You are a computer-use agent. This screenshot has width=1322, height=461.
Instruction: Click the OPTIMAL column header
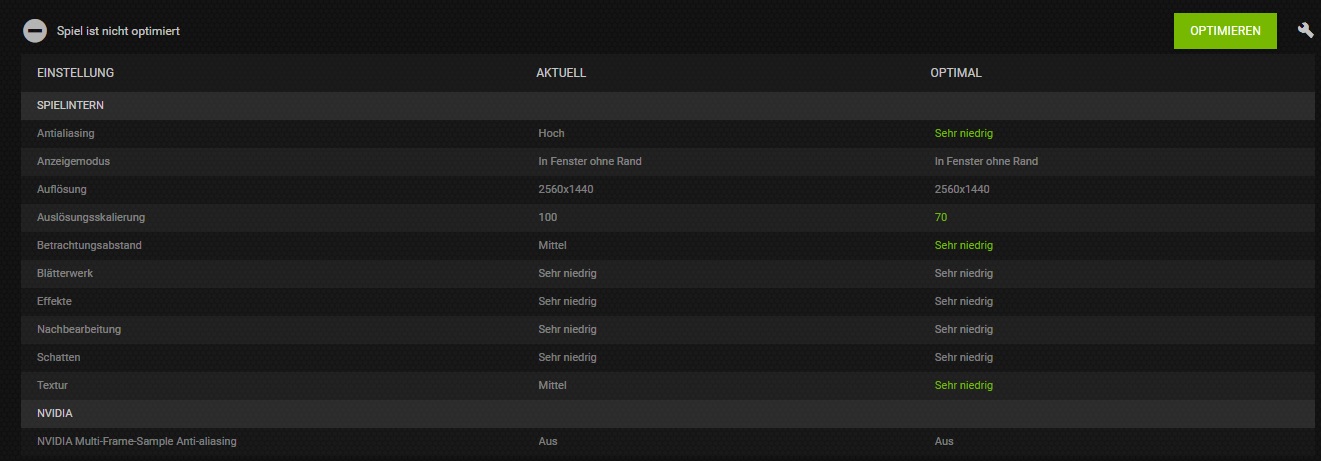coord(956,73)
